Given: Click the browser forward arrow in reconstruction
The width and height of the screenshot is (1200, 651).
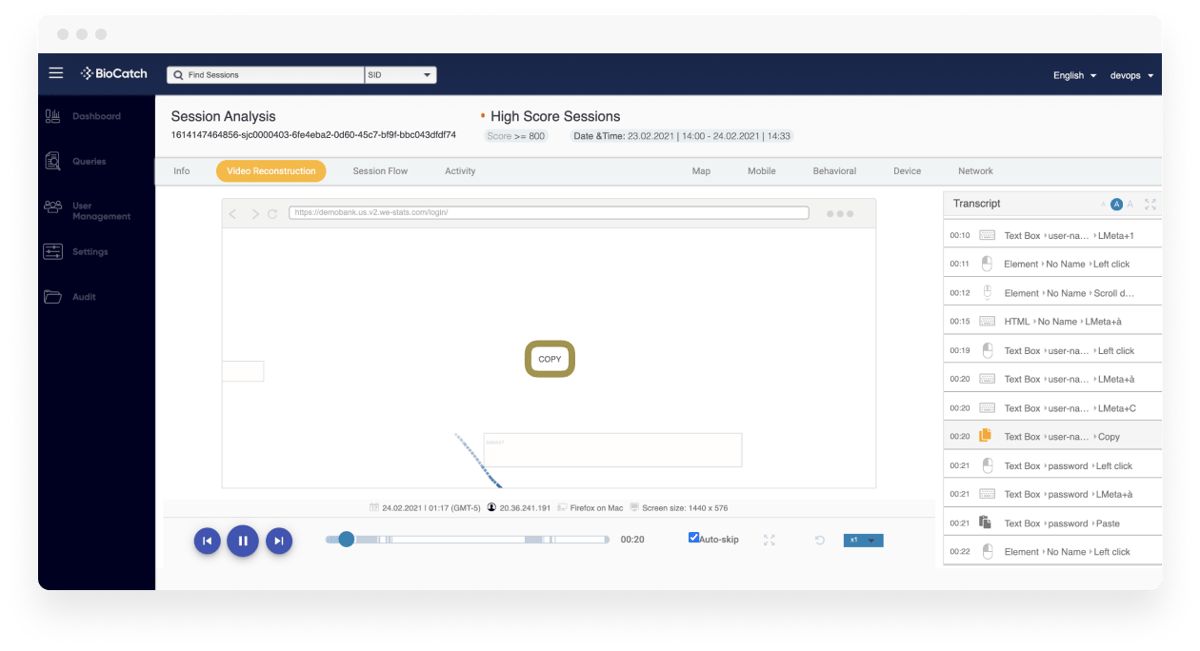Looking at the screenshot, I should (x=255, y=214).
